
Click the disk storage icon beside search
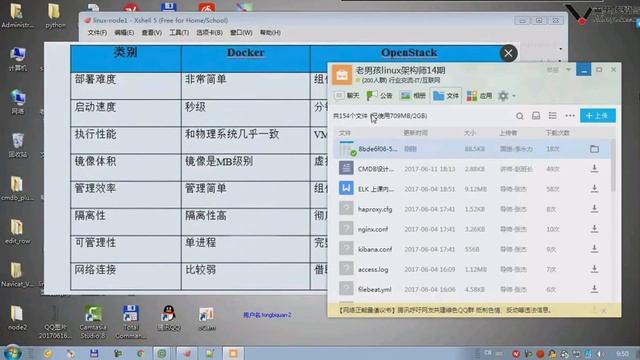[x=536, y=116]
